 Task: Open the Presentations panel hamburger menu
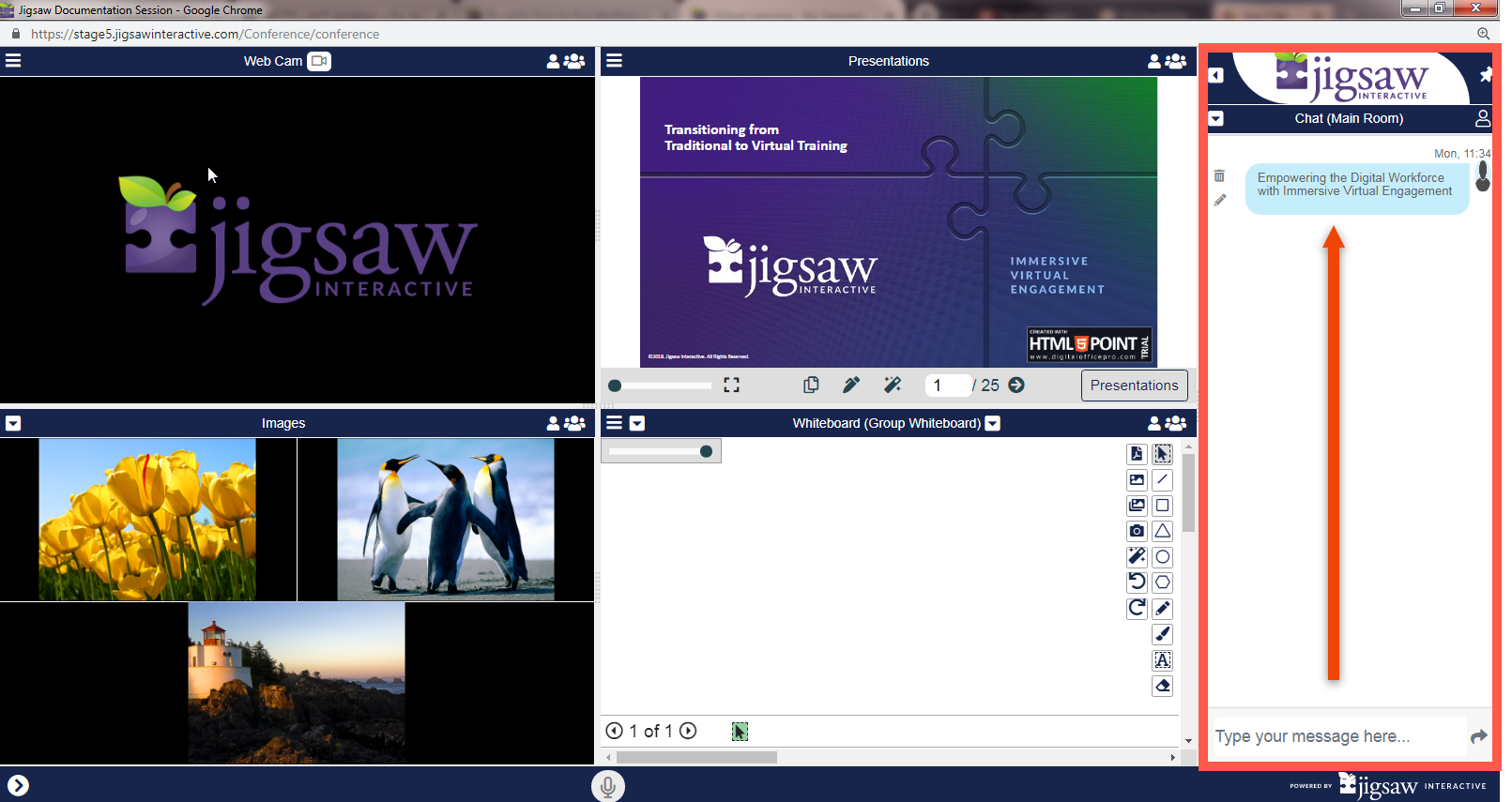tap(615, 61)
